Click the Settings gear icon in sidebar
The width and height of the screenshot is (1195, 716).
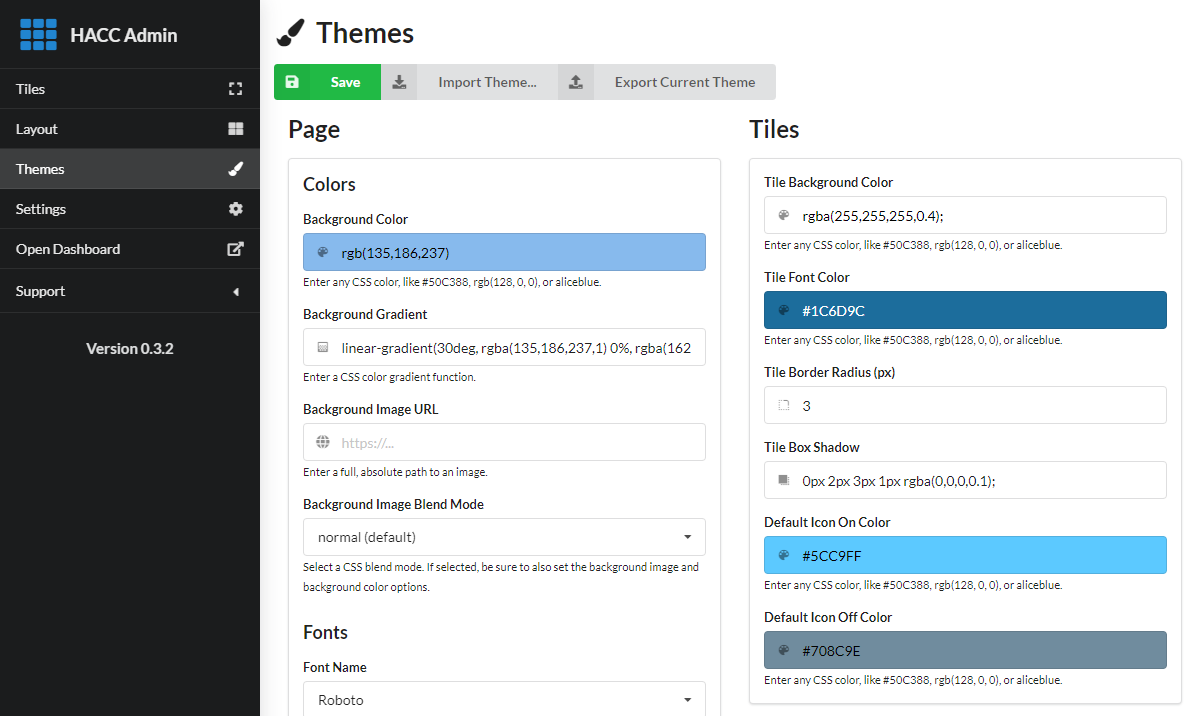pos(236,209)
